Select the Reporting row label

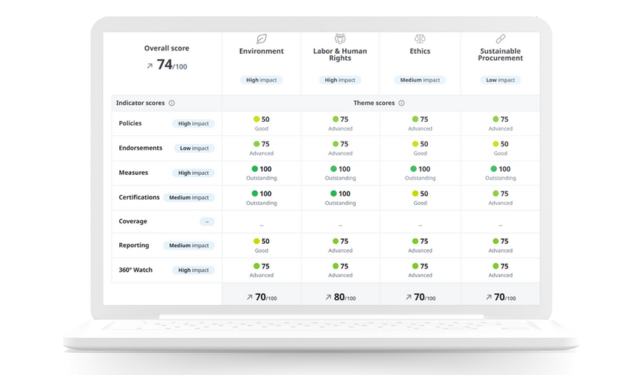134,245
